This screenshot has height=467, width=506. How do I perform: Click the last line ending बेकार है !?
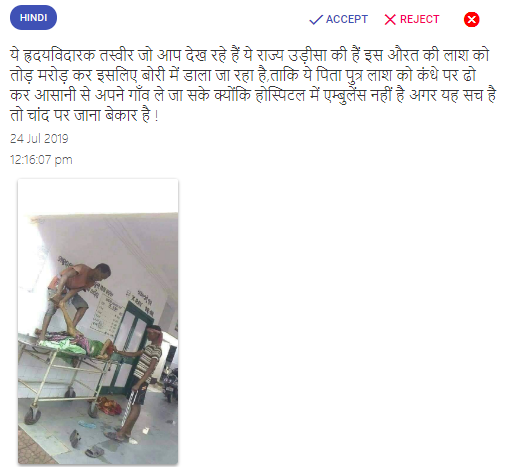84,115
